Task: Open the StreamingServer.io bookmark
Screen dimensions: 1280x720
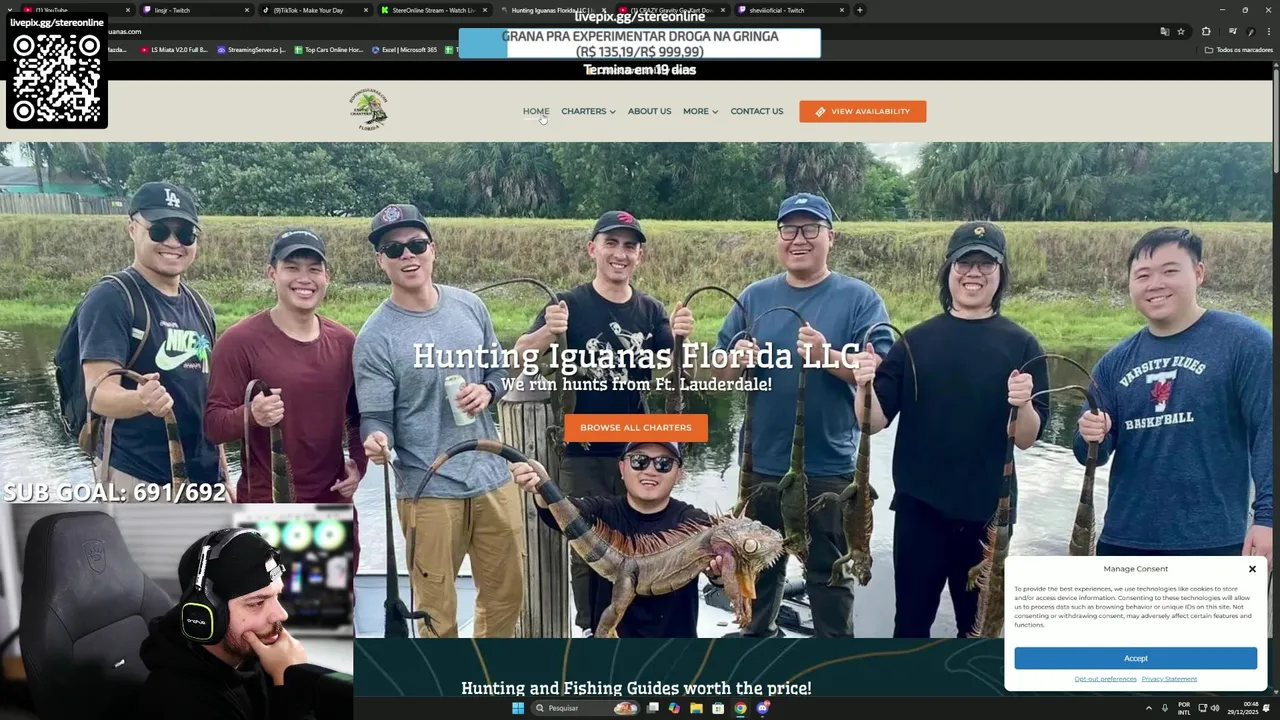Action: [x=251, y=50]
